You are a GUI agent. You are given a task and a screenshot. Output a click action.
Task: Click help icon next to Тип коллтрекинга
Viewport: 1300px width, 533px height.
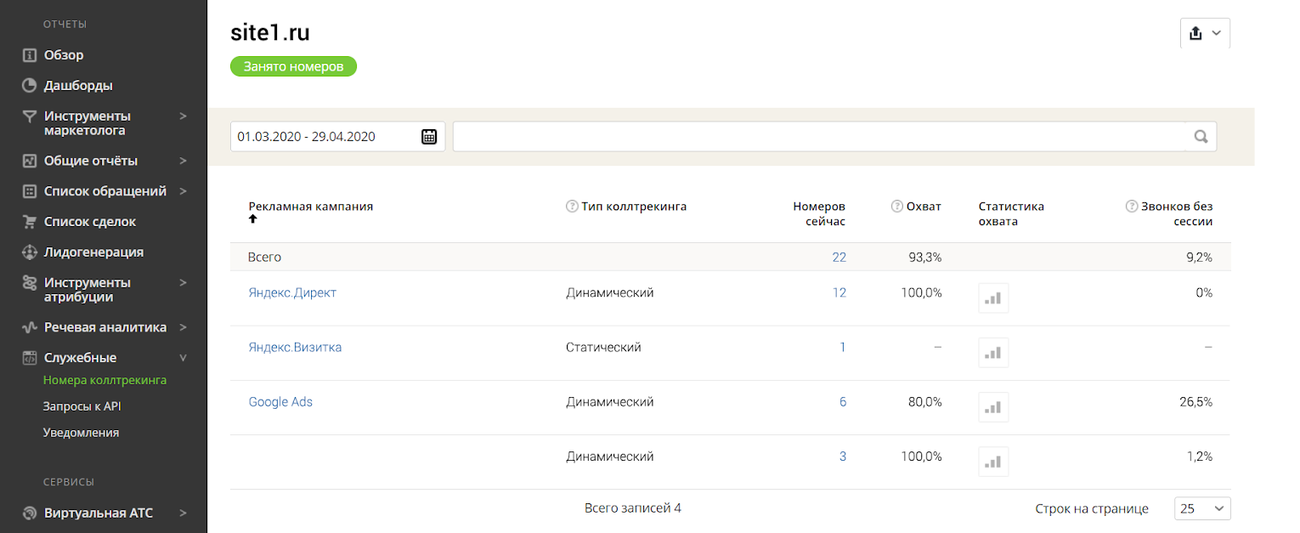(x=572, y=207)
